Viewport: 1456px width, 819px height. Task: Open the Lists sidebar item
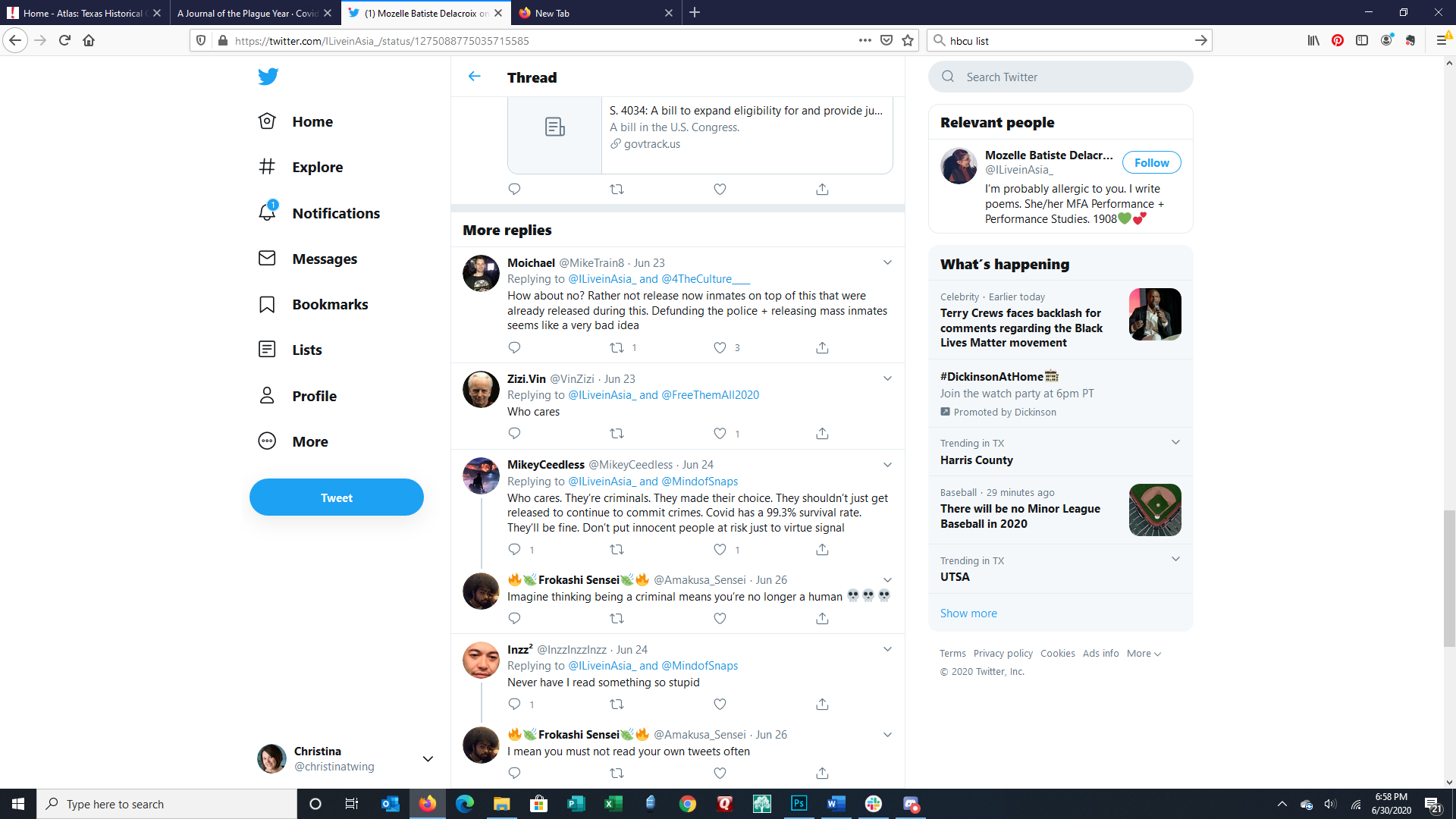[x=306, y=350]
